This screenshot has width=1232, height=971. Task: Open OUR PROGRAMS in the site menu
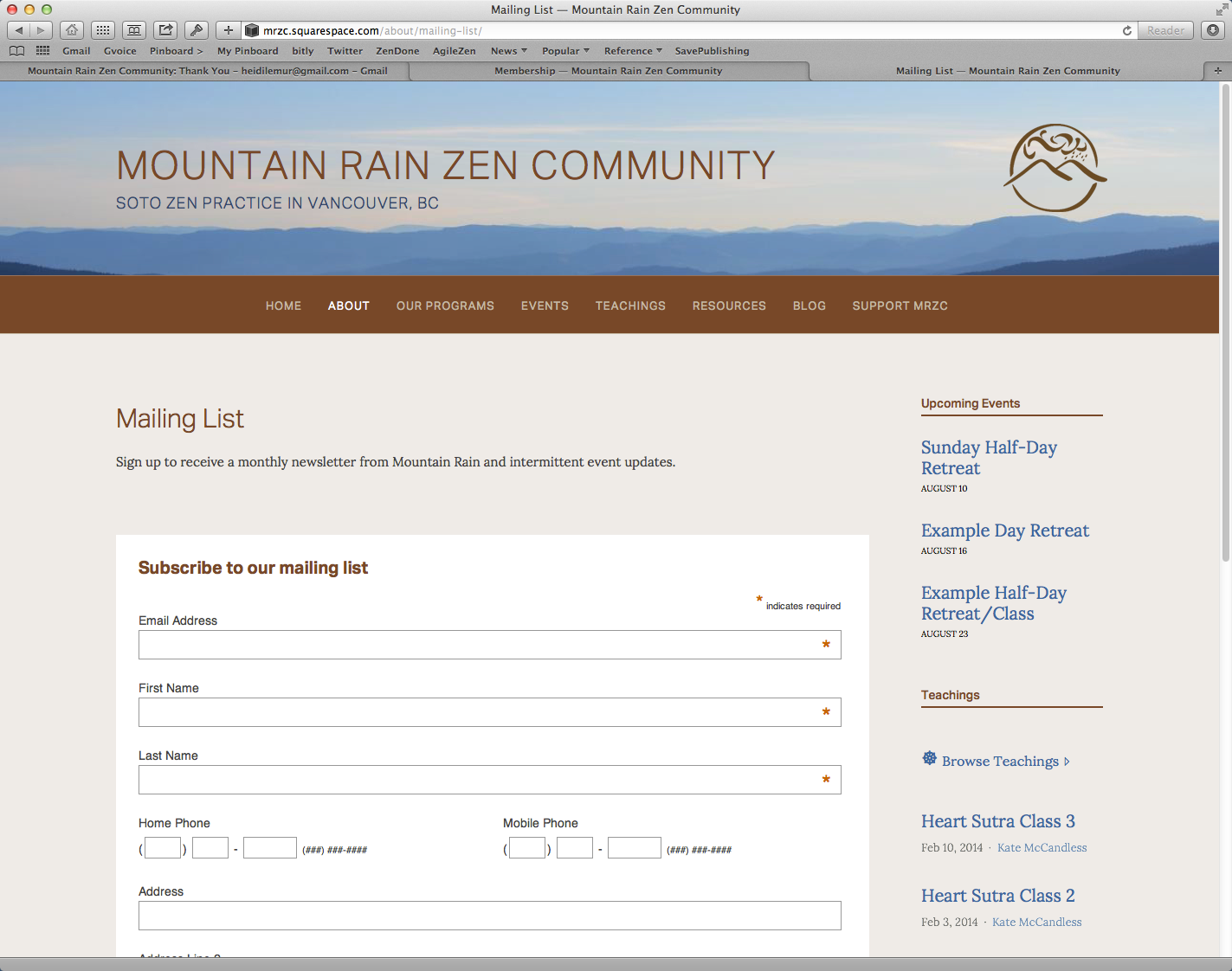click(445, 305)
